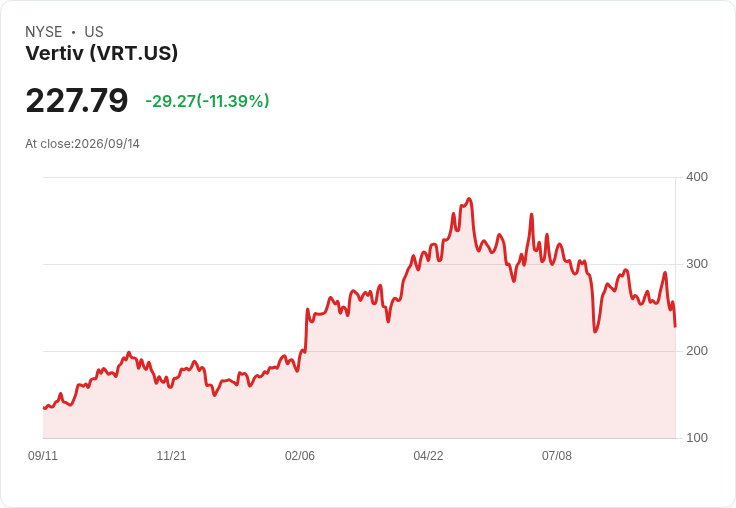Click the final data point of the price line

(x=675, y=326)
